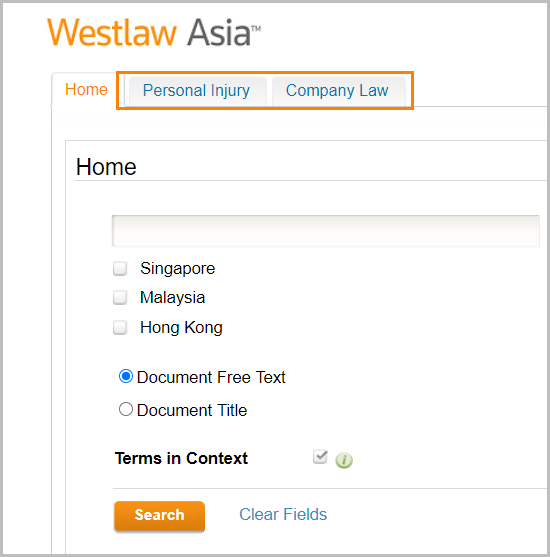Select the Document Title radio button

click(x=126, y=409)
